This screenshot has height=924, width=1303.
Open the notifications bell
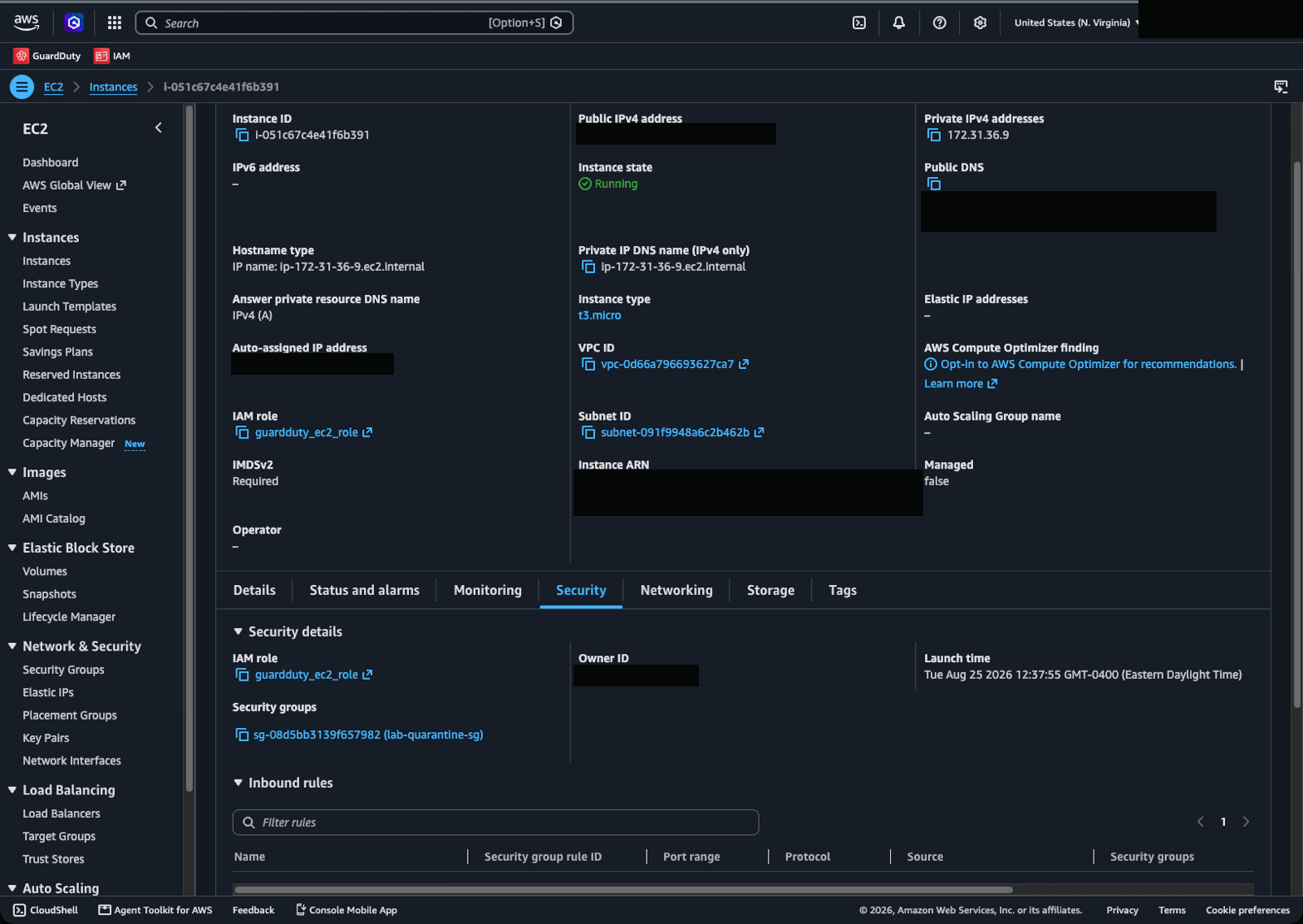tap(899, 22)
